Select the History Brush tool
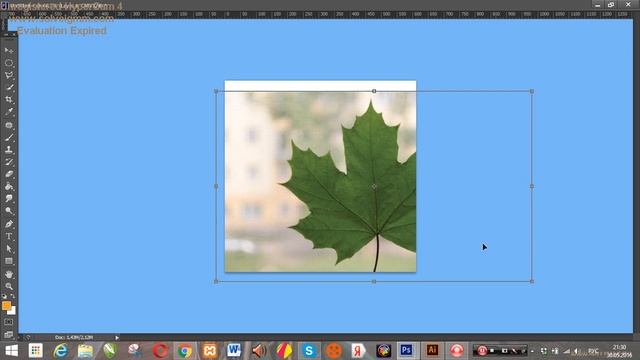Screen dimensions: 640x360 [9, 162]
